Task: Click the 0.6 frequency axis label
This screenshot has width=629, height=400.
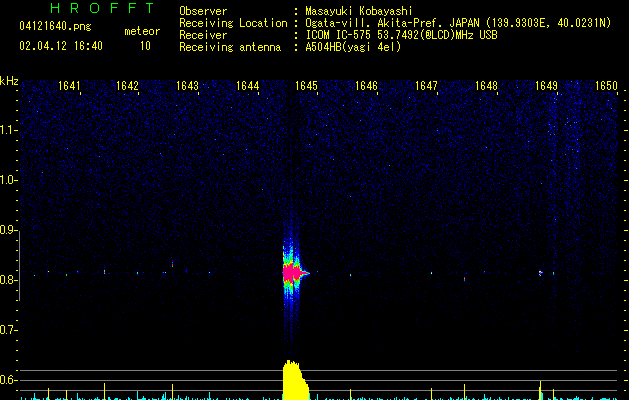Action: [9, 380]
